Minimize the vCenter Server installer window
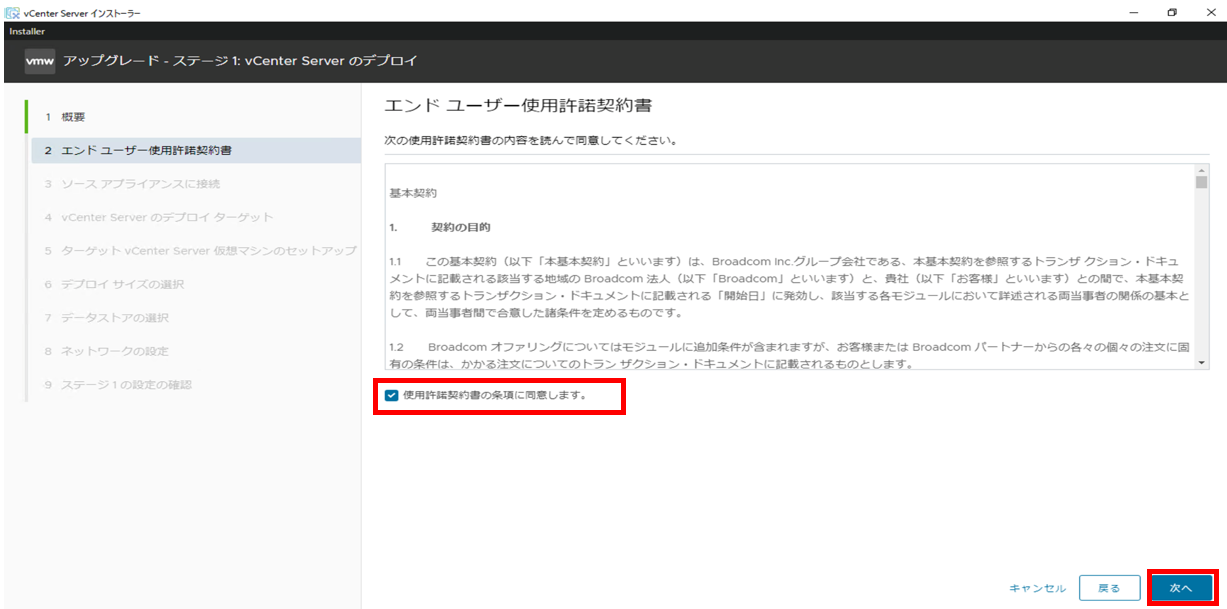 pos(1134,11)
